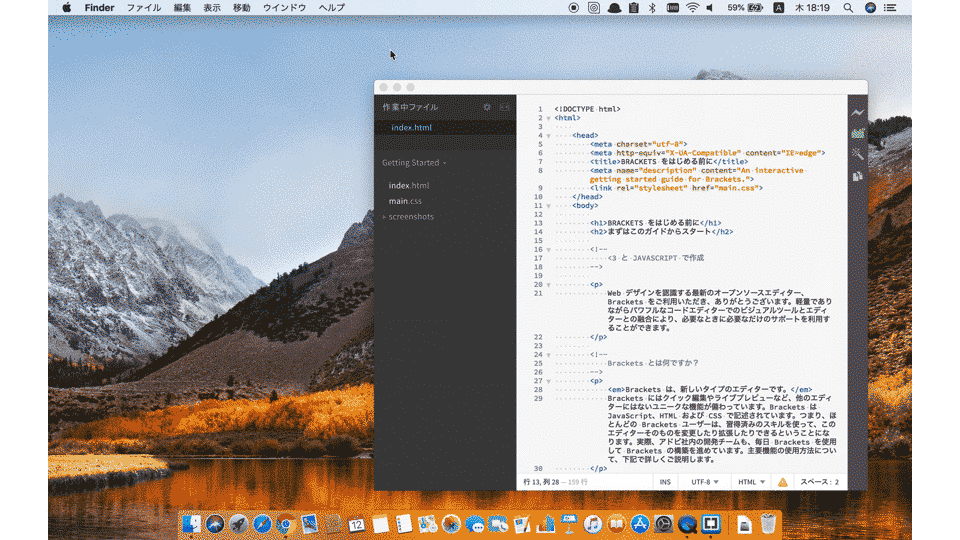The height and width of the screenshot is (540, 960).
Task: Open QuickTime Player icon in the Dock
Action: [x=687, y=524]
